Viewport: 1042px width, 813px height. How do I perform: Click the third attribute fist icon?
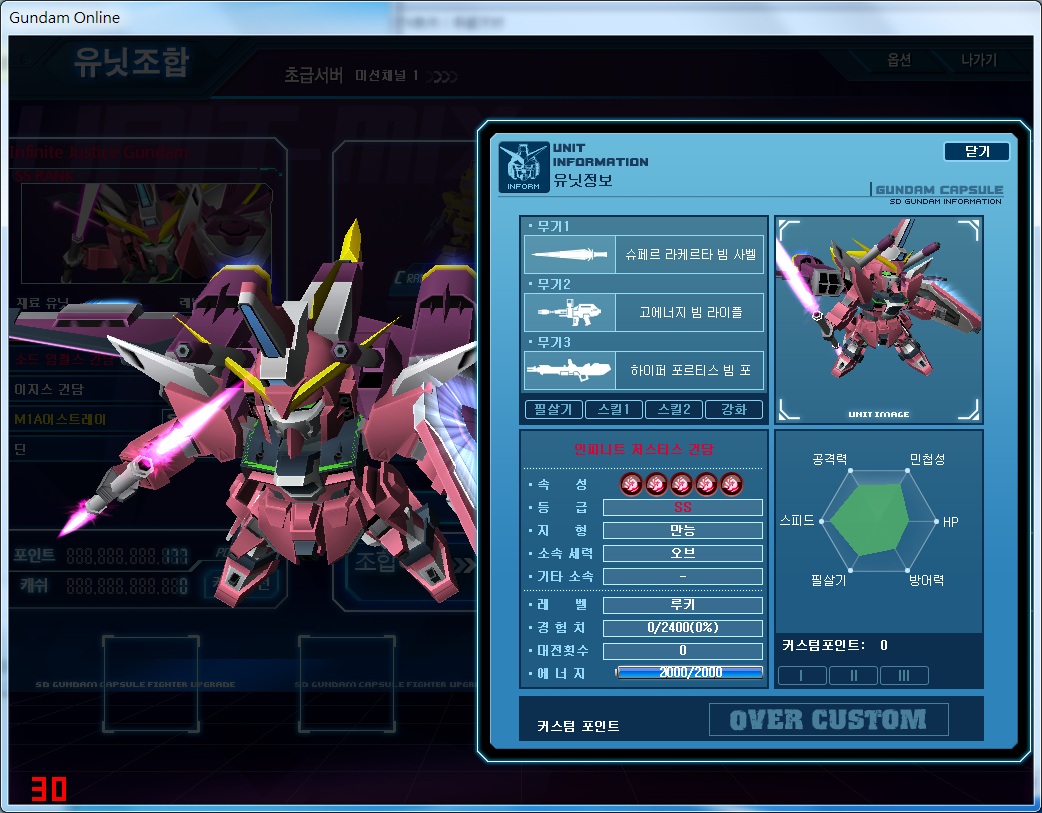coord(681,484)
